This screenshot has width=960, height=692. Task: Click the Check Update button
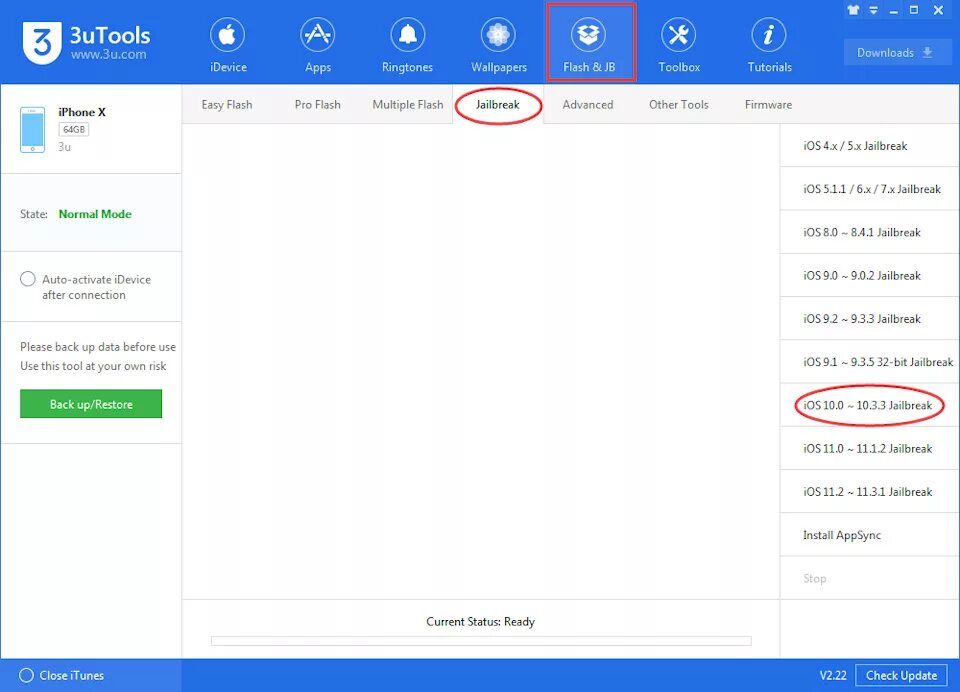[x=901, y=675]
